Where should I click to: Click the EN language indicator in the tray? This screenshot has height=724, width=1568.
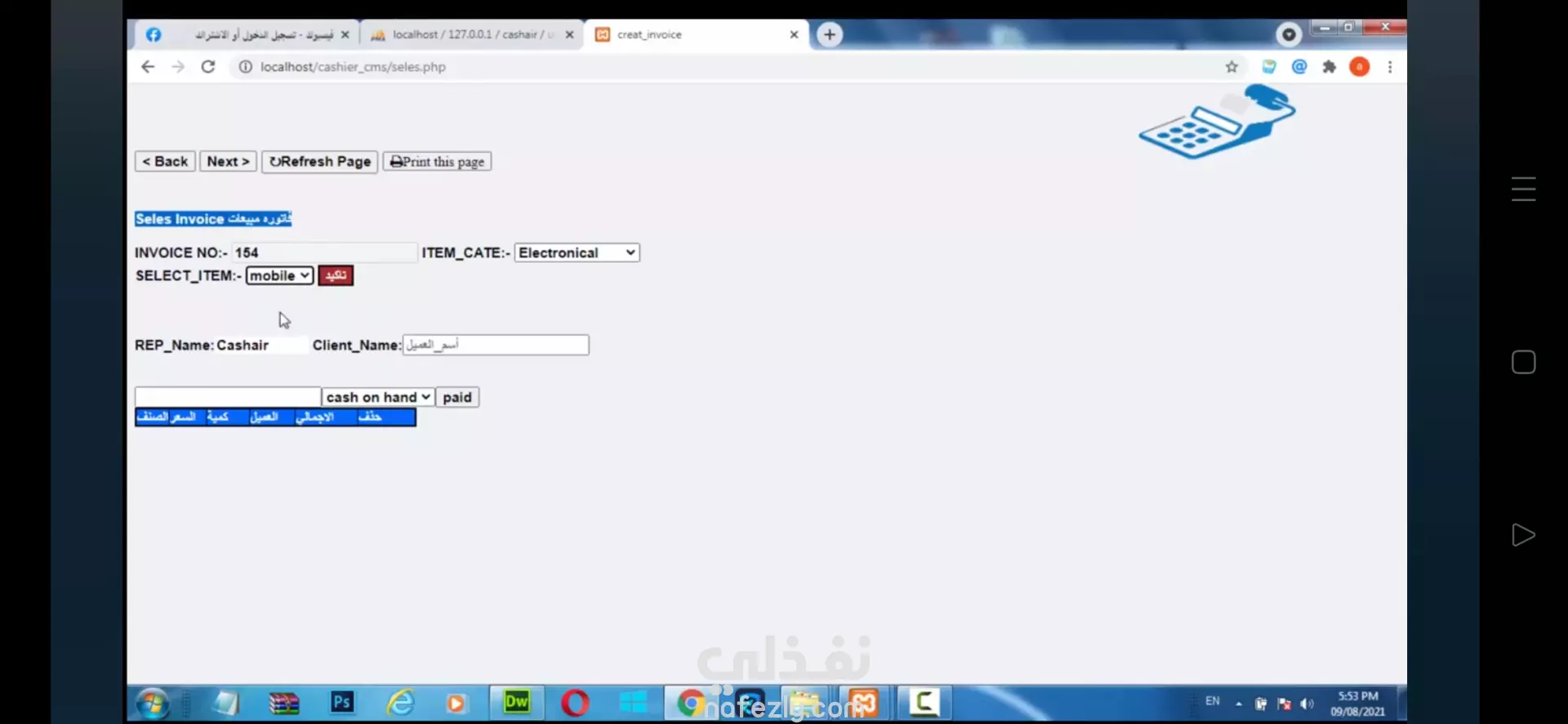pos(1213,702)
